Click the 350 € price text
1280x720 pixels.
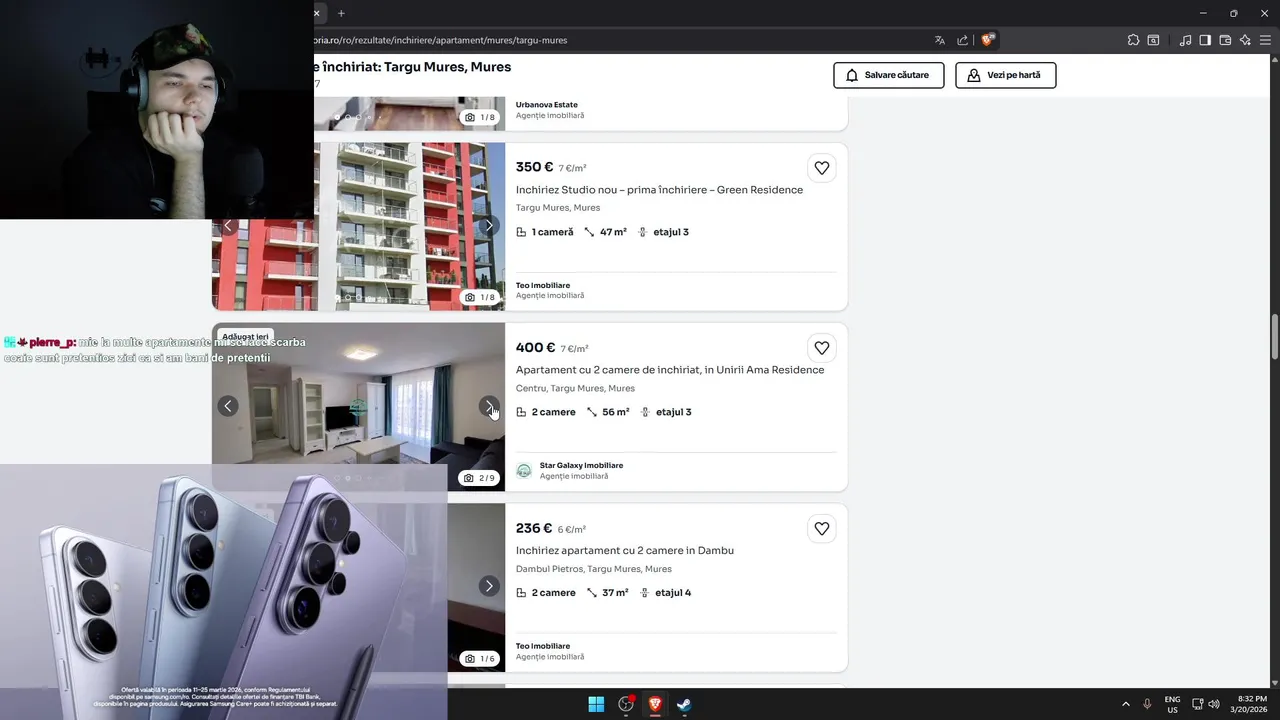534,167
